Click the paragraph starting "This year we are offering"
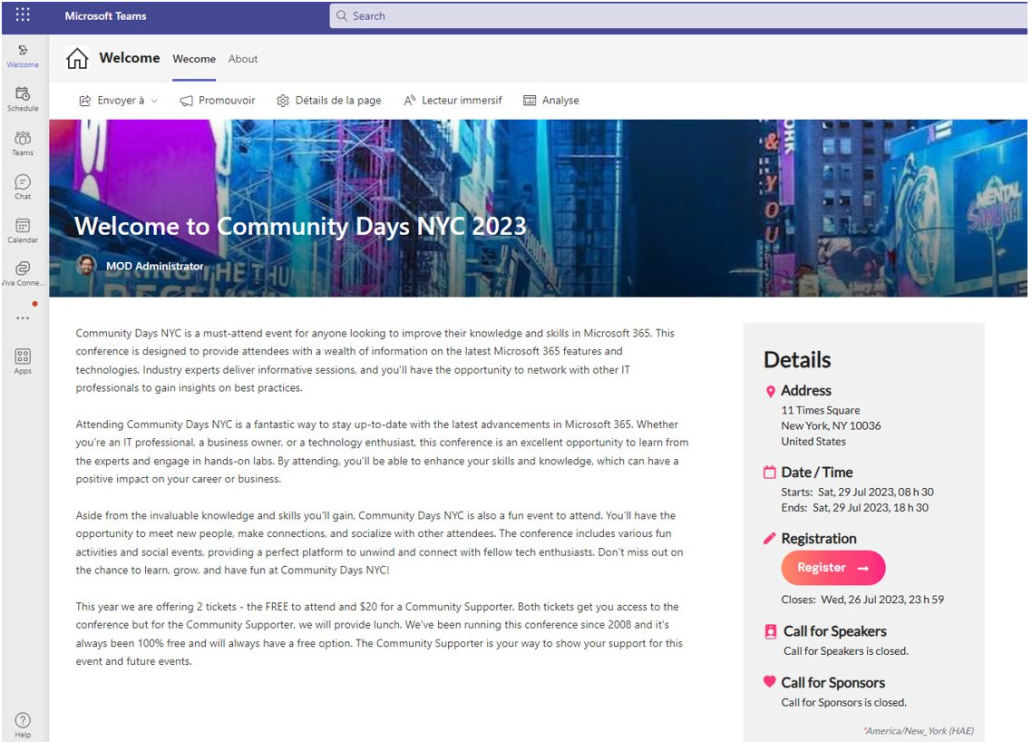This screenshot has height=742, width=1032. [x=379, y=634]
